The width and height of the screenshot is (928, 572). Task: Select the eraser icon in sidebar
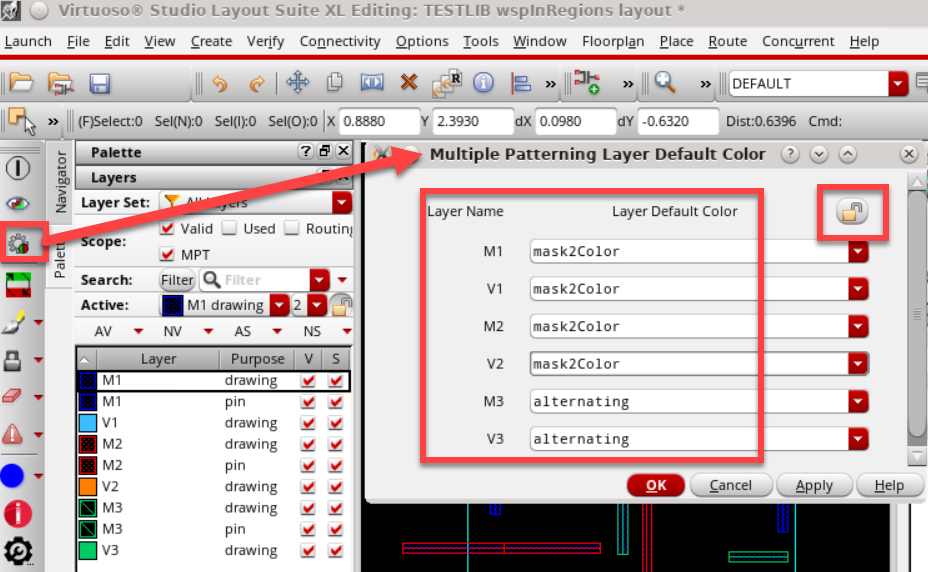click(x=12, y=396)
